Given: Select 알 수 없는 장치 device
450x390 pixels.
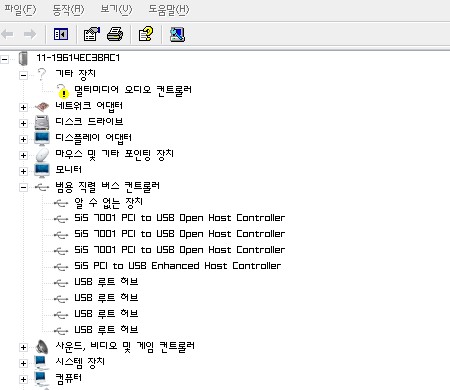Looking at the screenshot, I should pos(108,202).
